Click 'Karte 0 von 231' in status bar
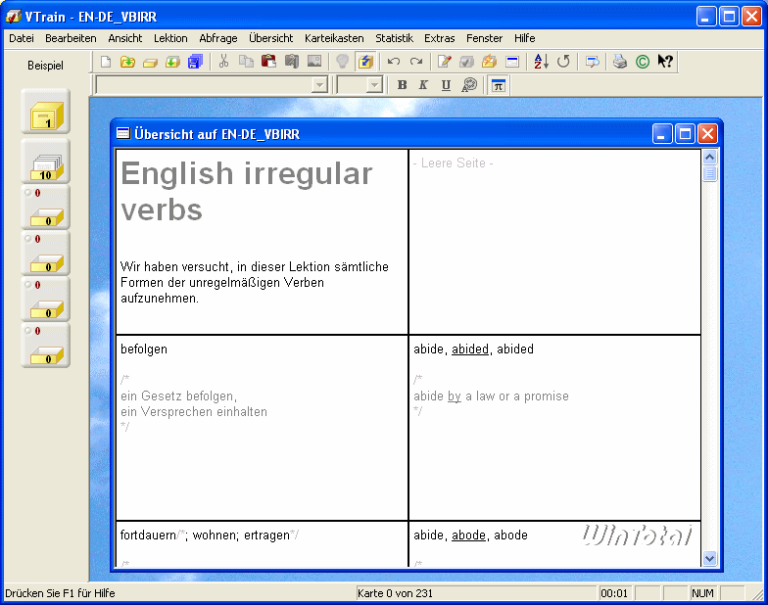The image size is (768, 605). click(395, 593)
